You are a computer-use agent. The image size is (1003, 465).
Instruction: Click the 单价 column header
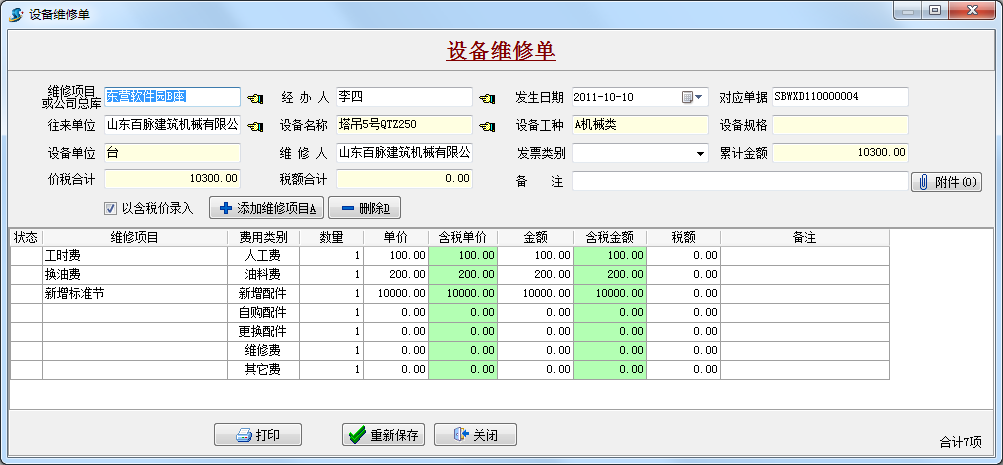(x=396, y=237)
